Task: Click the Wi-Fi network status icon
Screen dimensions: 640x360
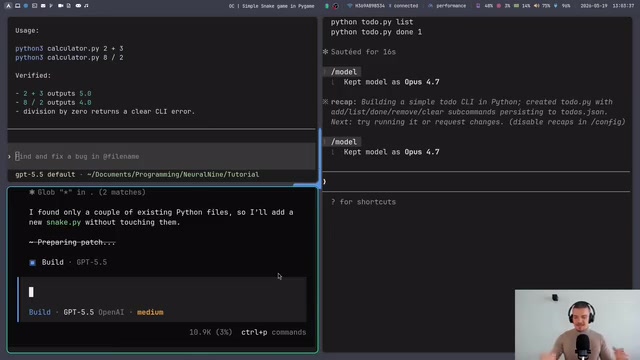Action: (x=350, y=6)
